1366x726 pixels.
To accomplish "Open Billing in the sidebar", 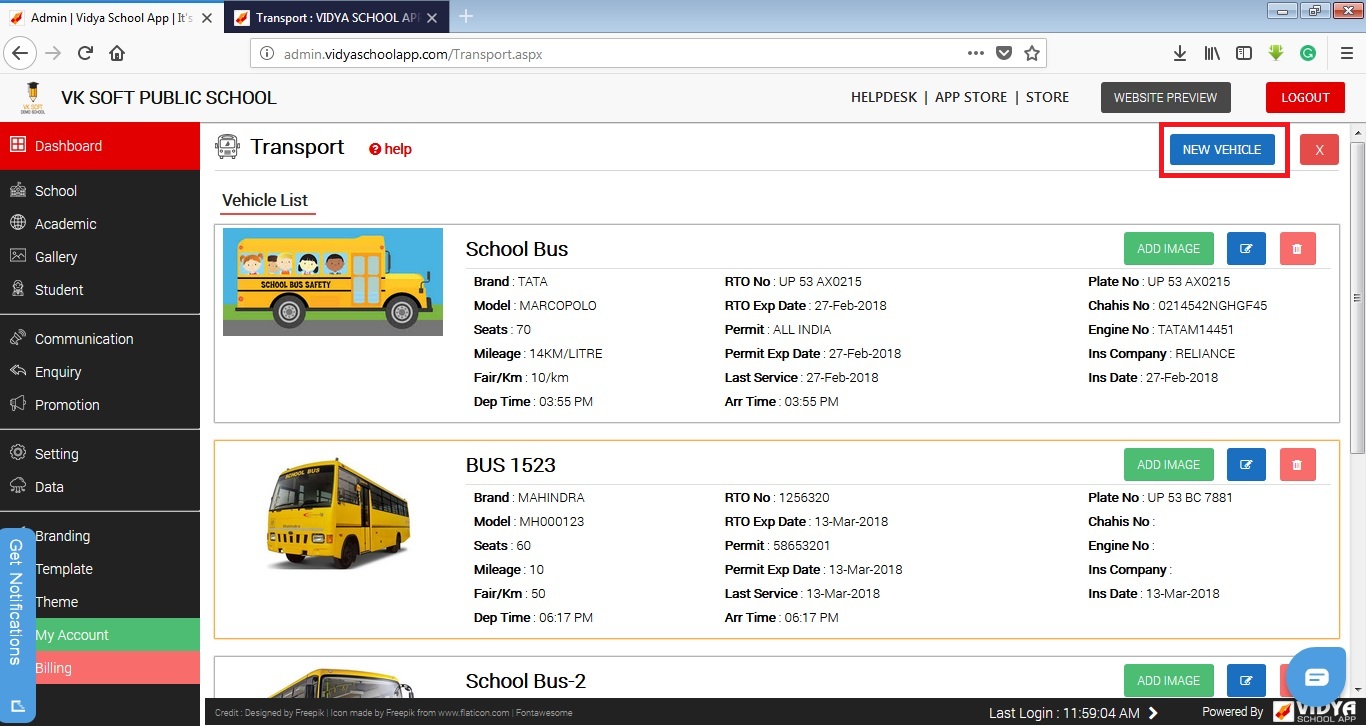I will [100, 668].
